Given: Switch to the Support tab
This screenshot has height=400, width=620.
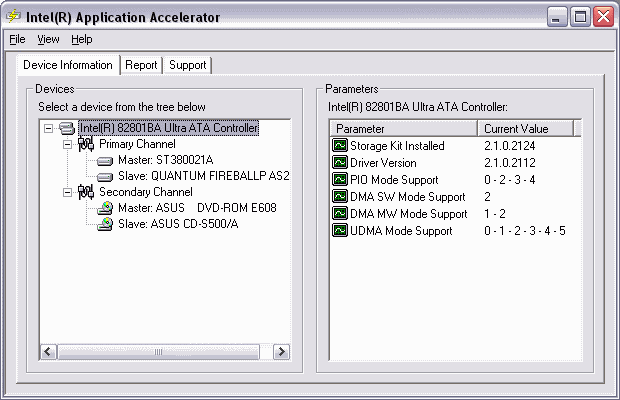Looking at the screenshot, I should [x=188, y=65].
